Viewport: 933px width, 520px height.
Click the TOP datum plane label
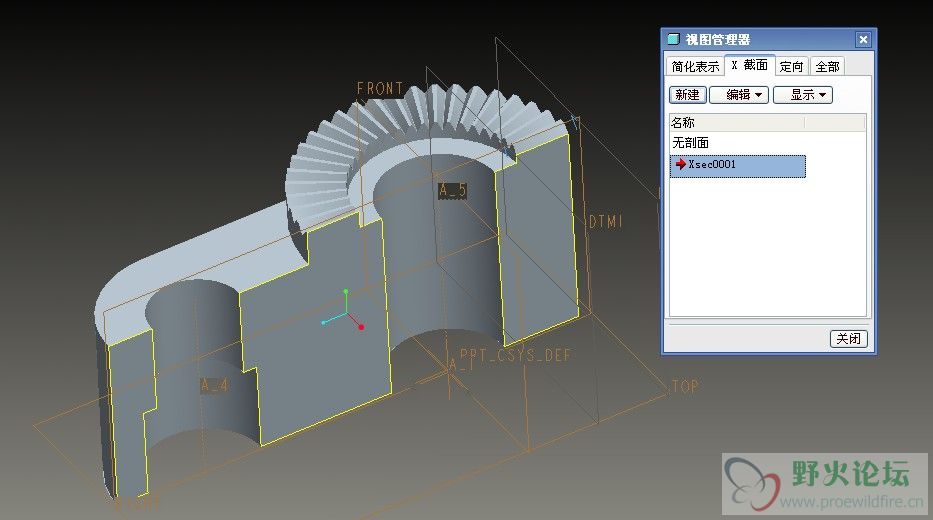pyautogui.click(x=685, y=387)
